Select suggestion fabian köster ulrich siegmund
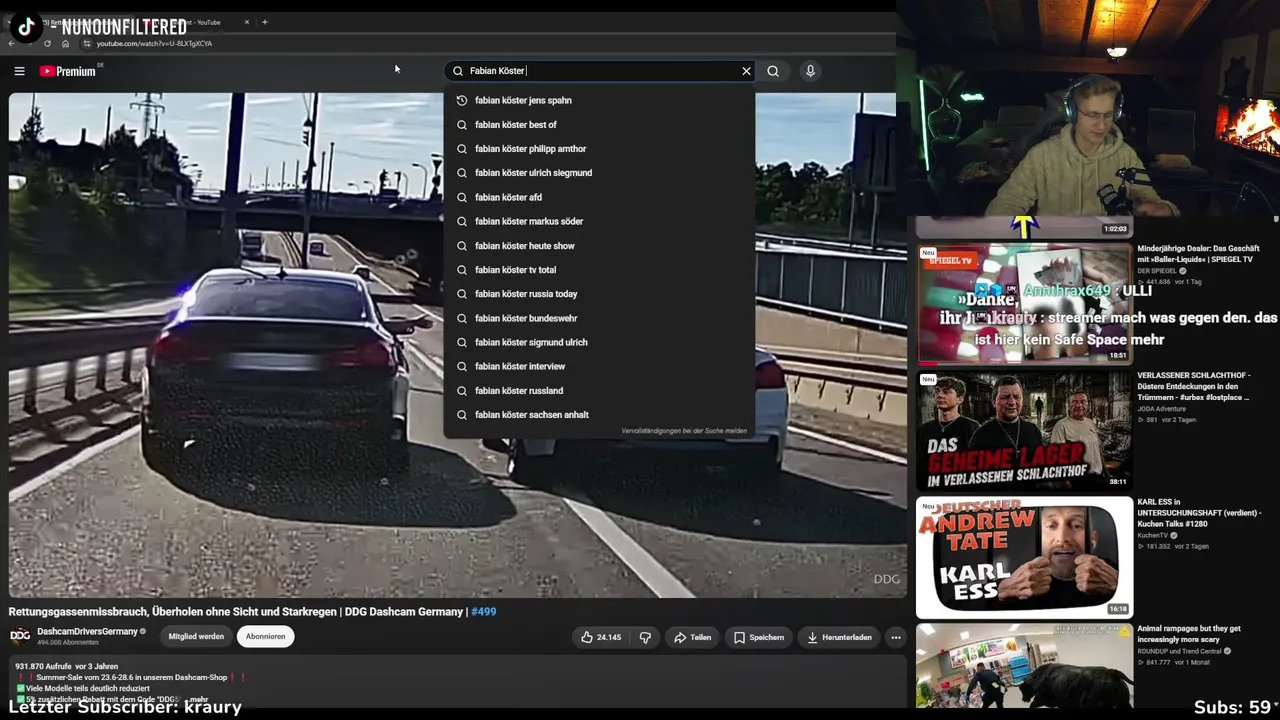 (x=600, y=173)
